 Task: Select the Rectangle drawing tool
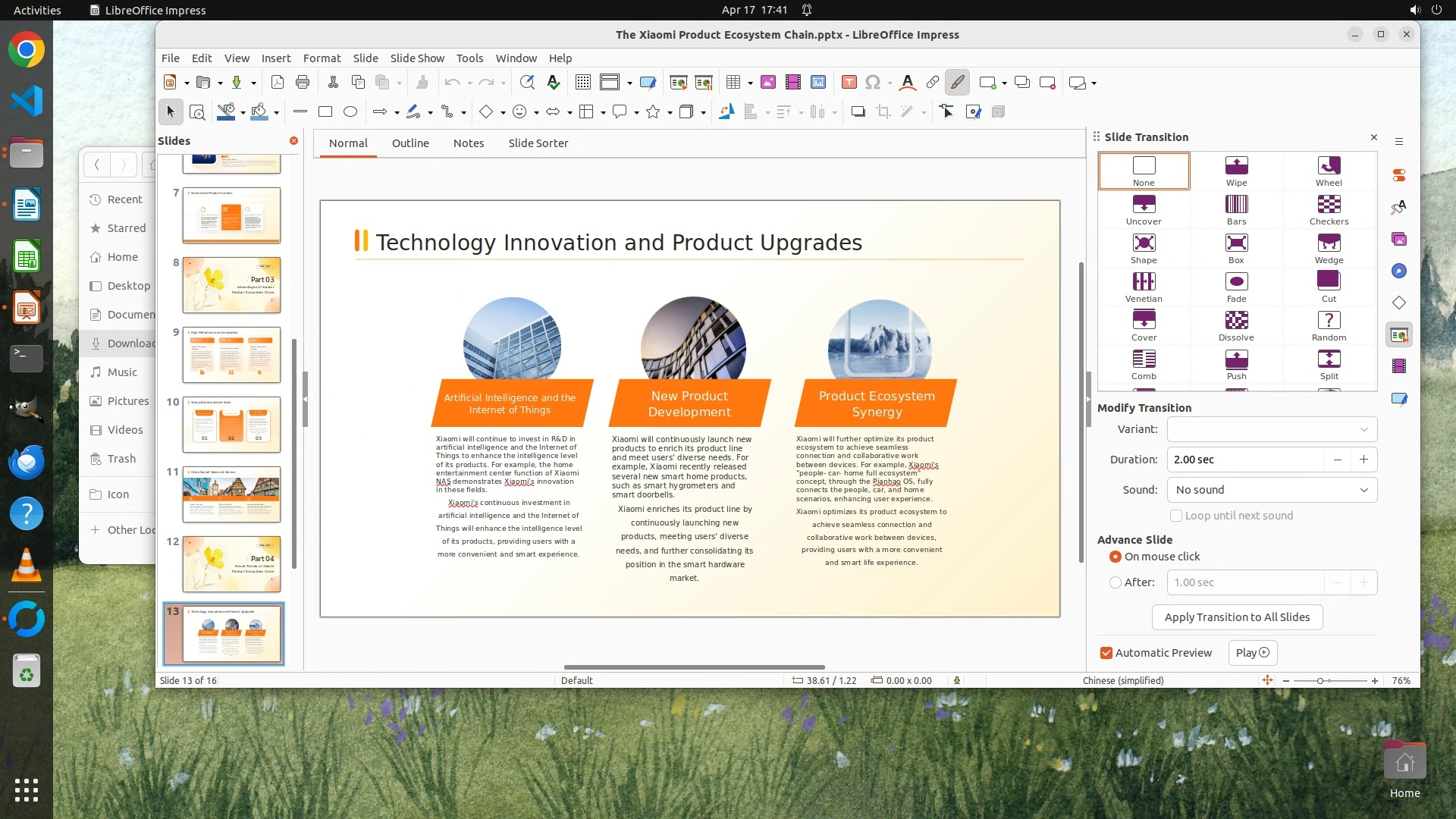click(325, 112)
